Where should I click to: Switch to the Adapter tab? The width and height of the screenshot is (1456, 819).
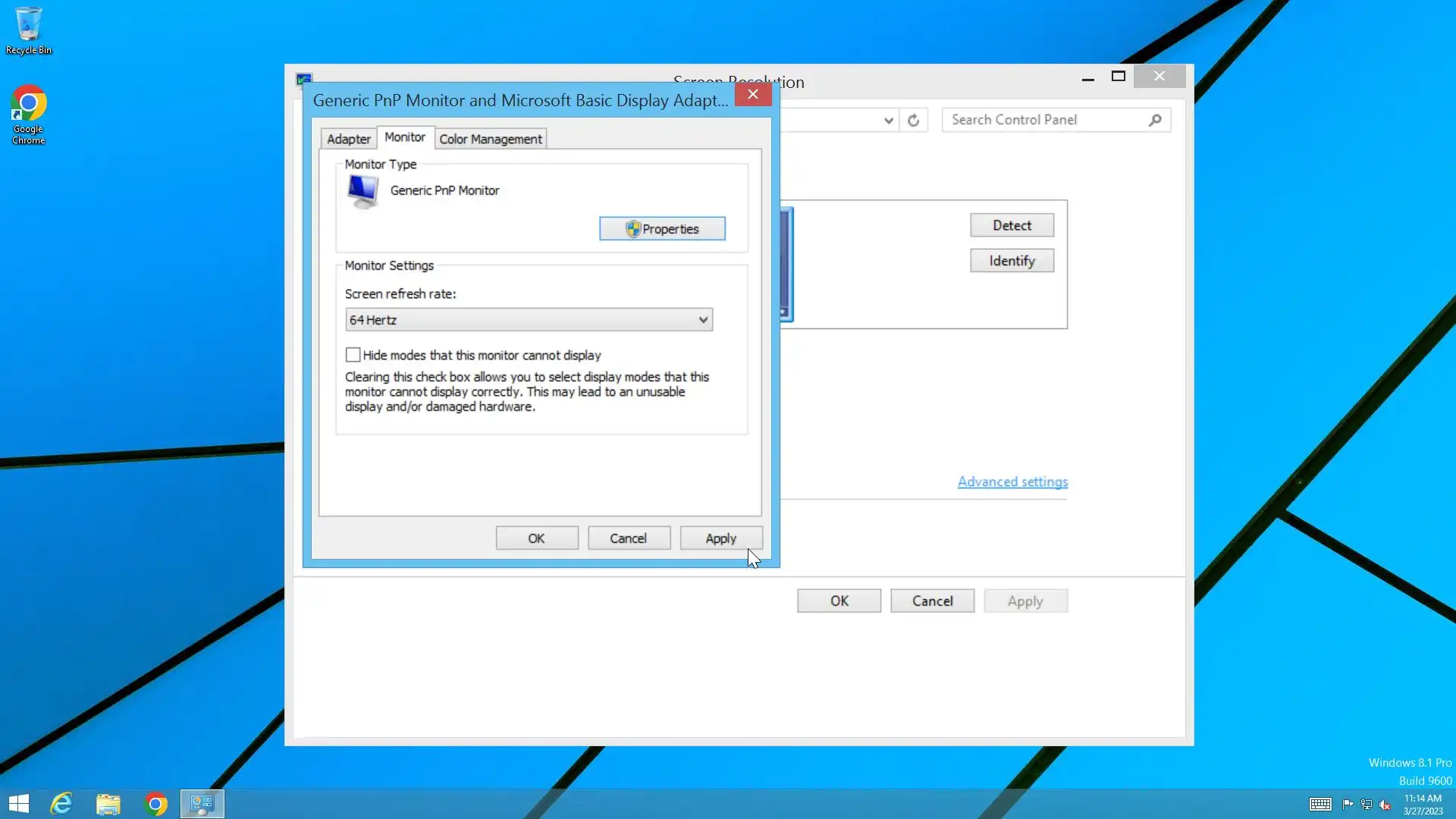click(x=348, y=139)
